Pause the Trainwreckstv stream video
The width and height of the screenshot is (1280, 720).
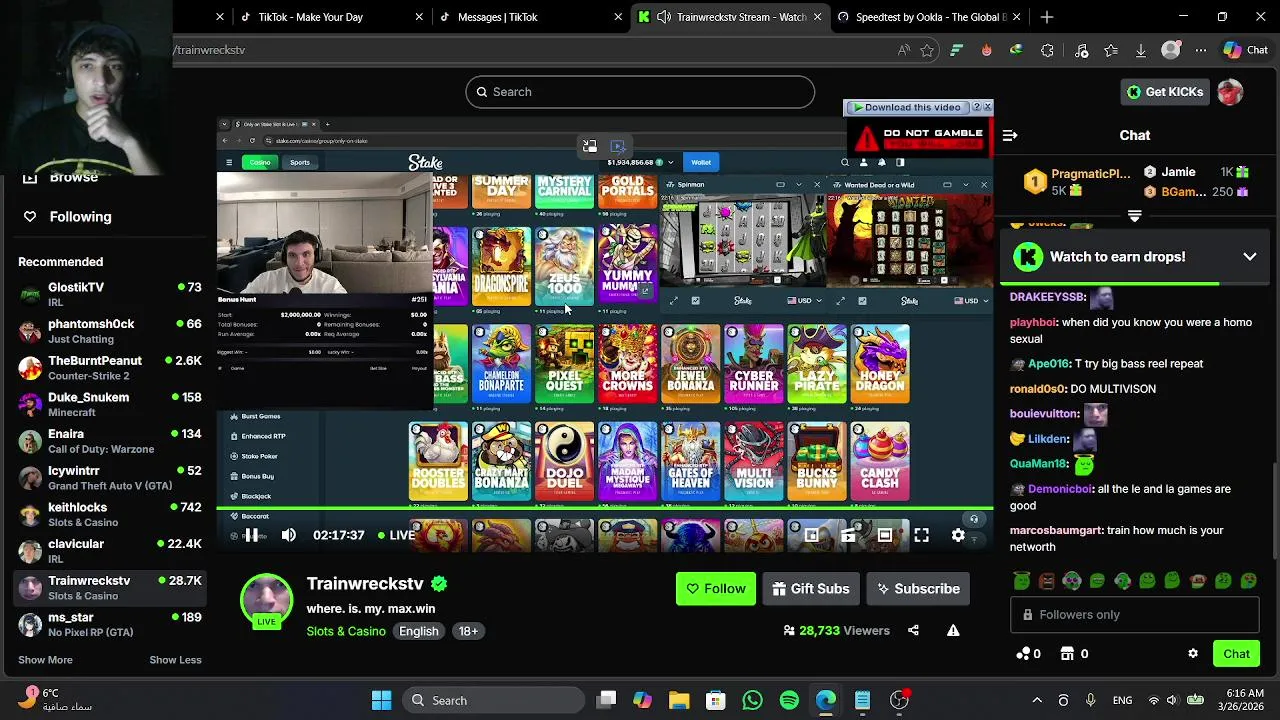click(252, 535)
